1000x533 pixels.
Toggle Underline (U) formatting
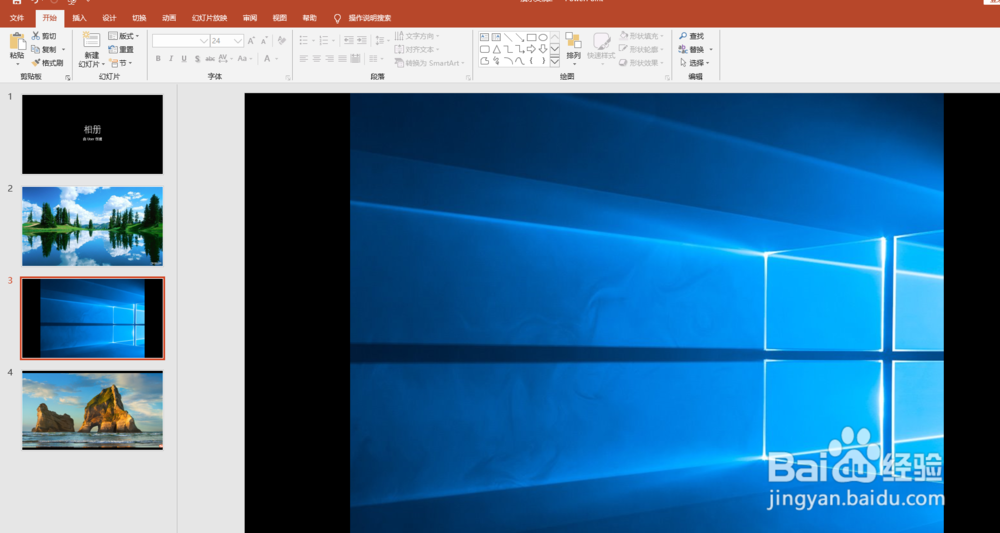184,59
